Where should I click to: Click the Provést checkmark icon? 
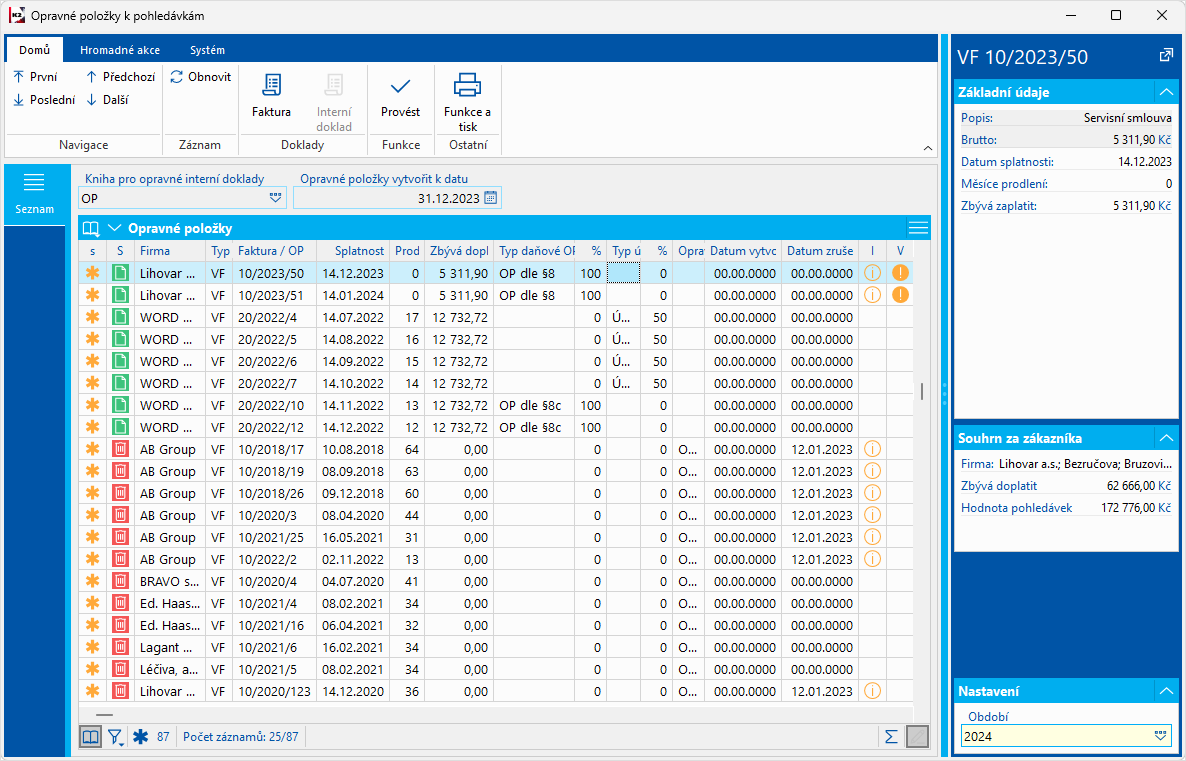tap(400, 87)
